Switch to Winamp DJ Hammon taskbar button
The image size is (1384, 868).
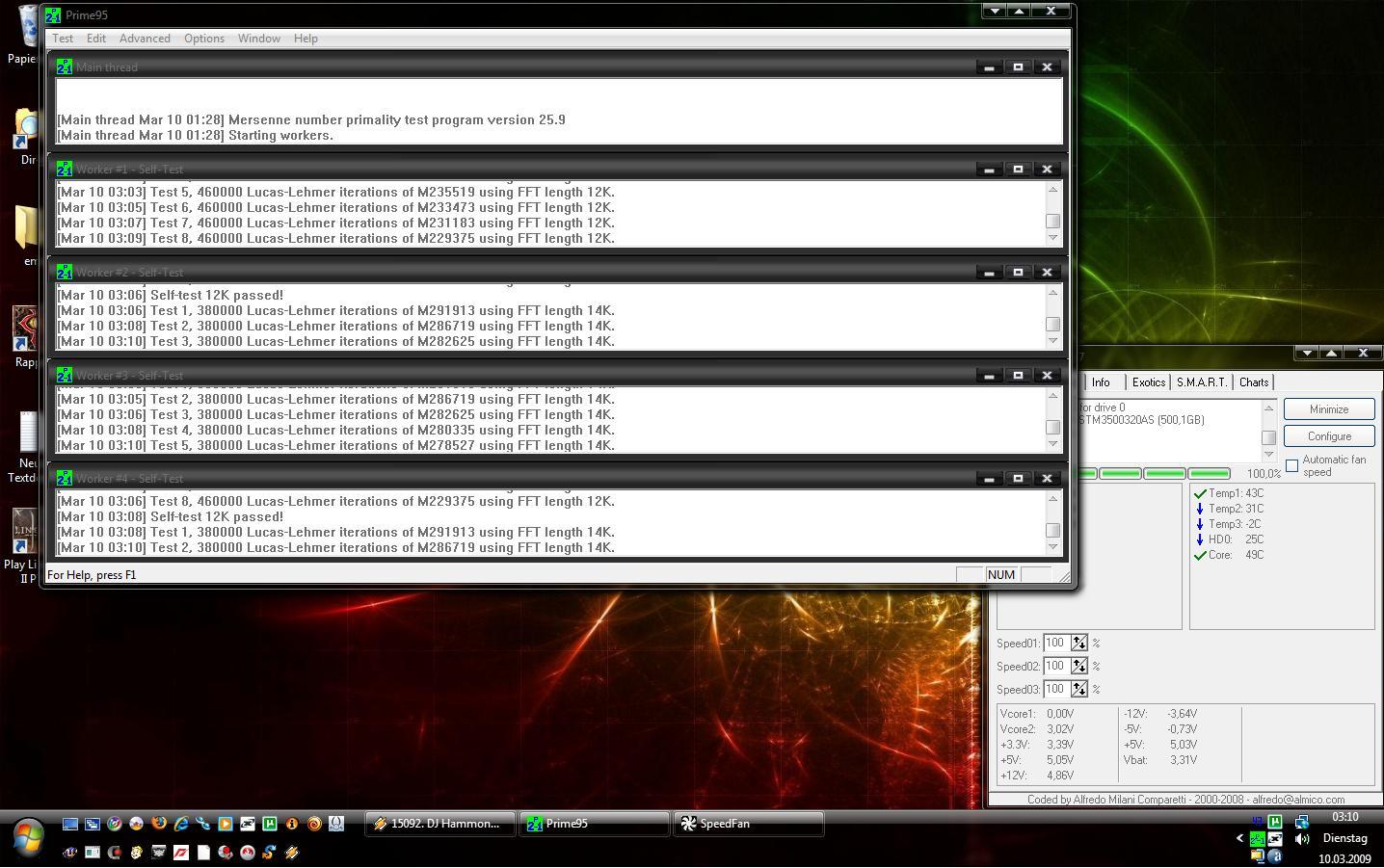pyautogui.click(x=439, y=824)
